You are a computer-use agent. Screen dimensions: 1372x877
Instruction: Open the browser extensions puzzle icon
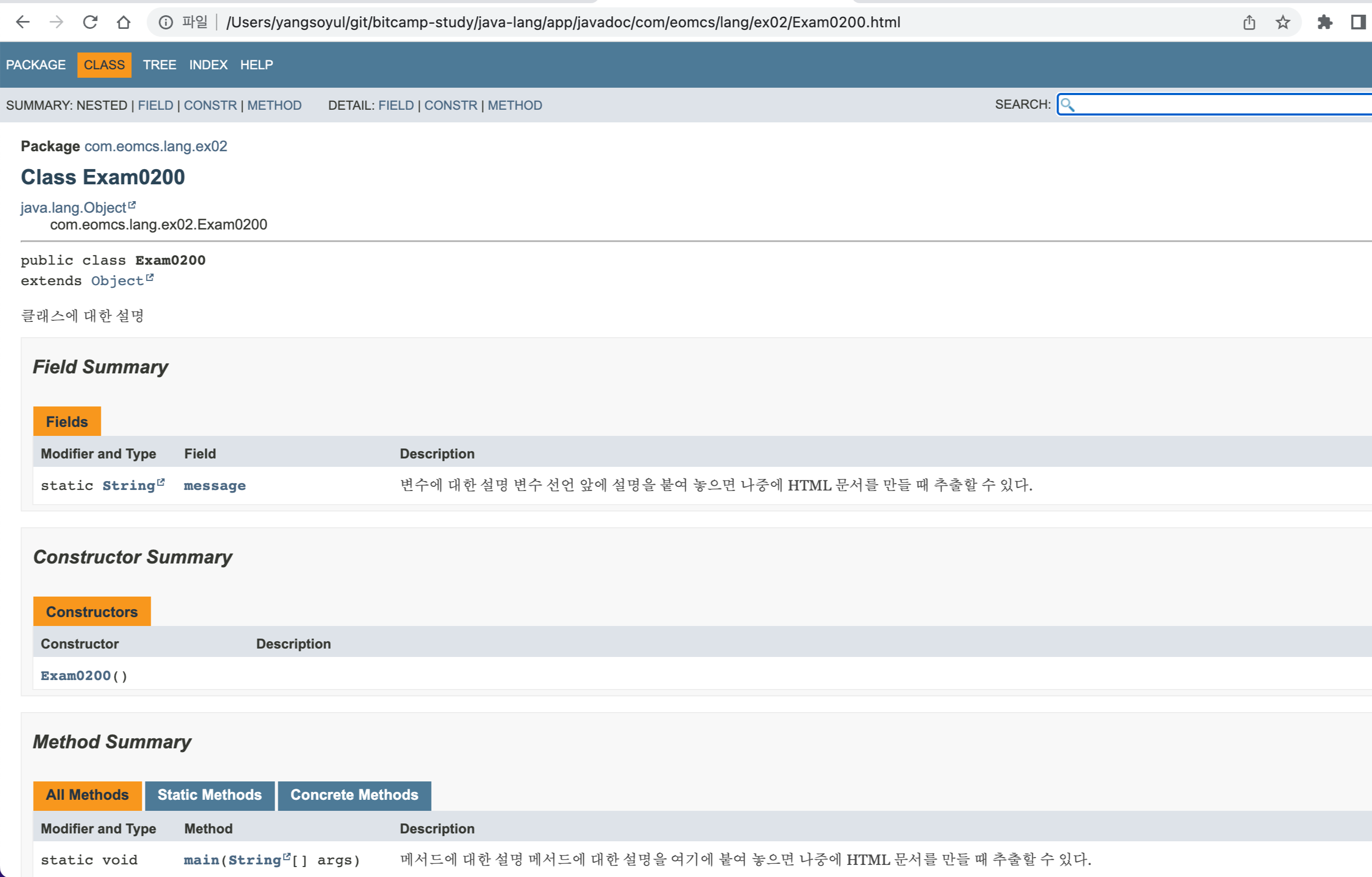[x=1325, y=22]
